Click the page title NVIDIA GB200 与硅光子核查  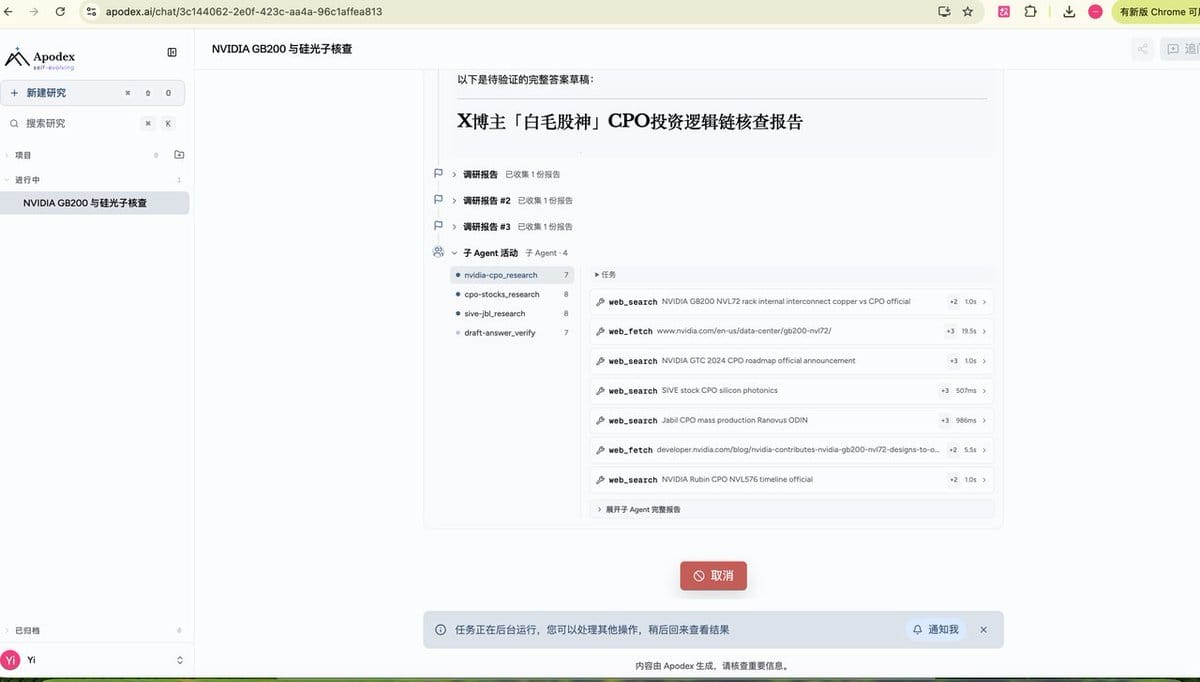[282, 49]
